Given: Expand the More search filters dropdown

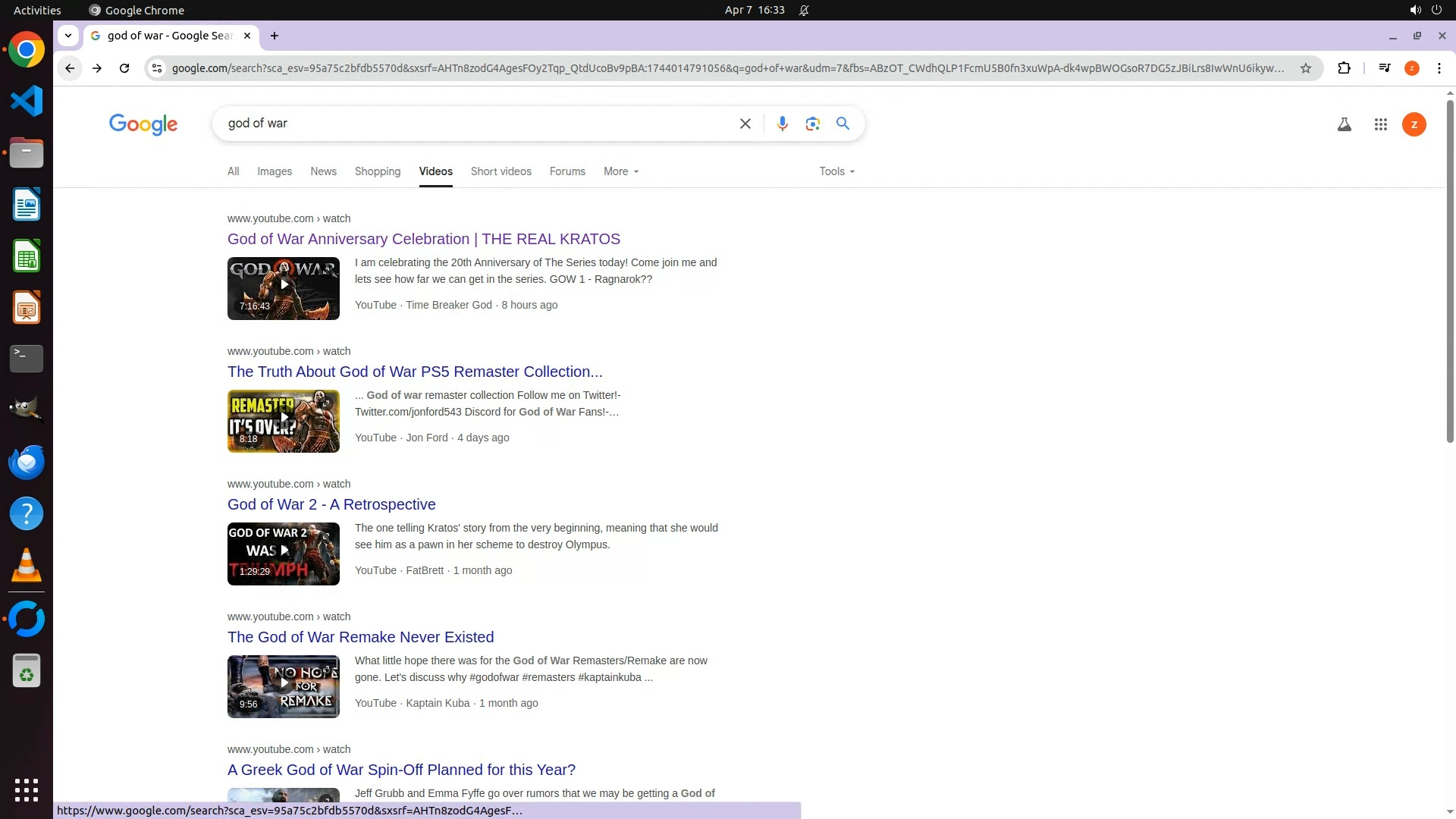Looking at the screenshot, I should (620, 171).
